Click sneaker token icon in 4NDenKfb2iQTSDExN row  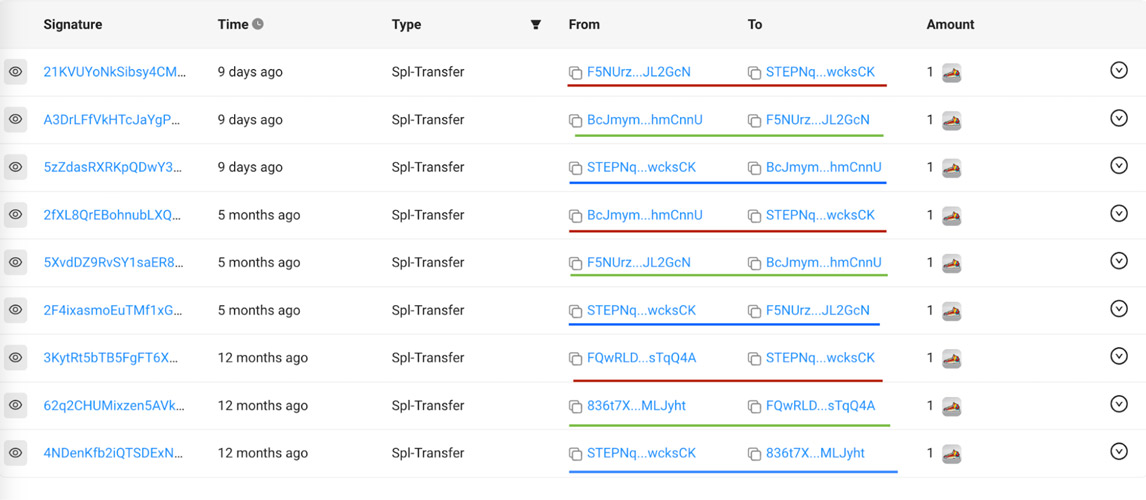[951, 453]
